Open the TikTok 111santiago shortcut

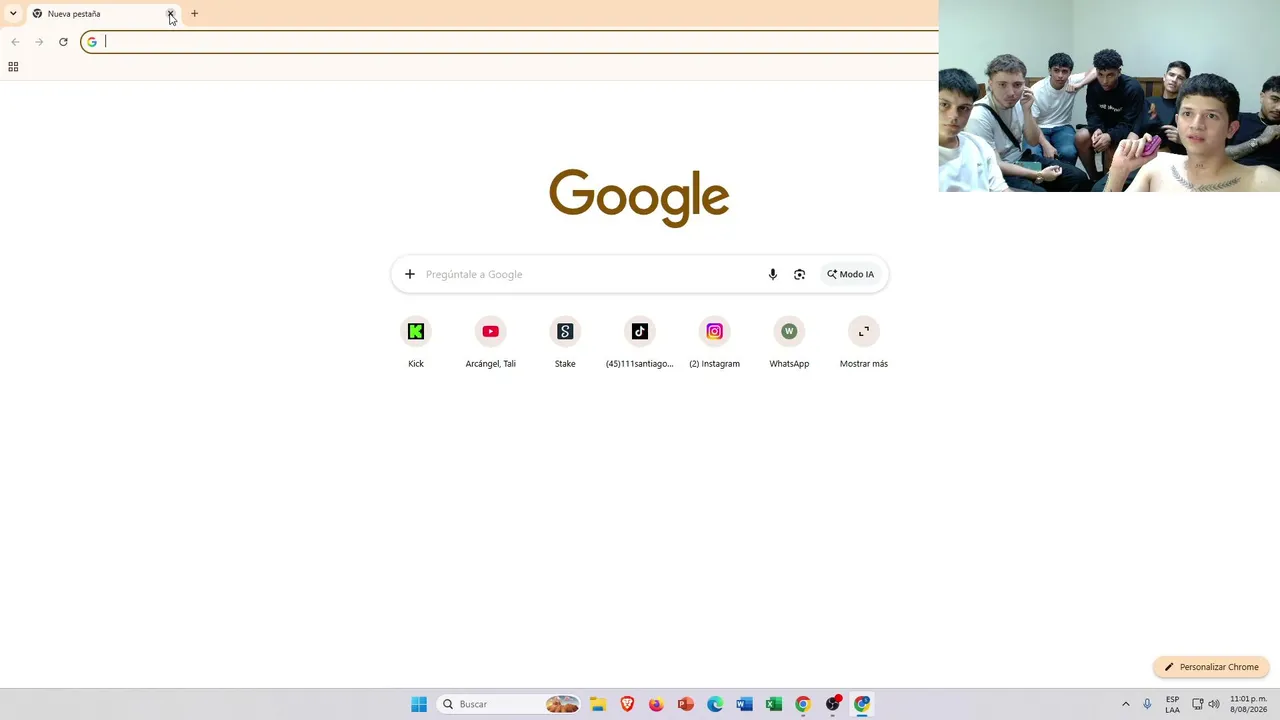640,342
